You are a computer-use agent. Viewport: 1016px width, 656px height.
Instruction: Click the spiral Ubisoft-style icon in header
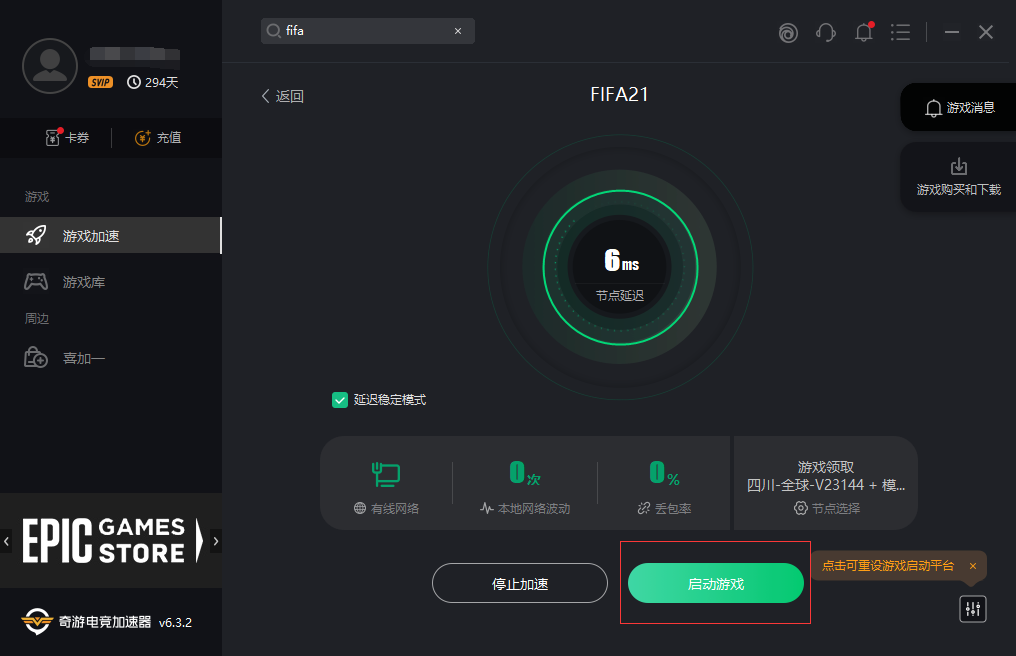coord(788,32)
